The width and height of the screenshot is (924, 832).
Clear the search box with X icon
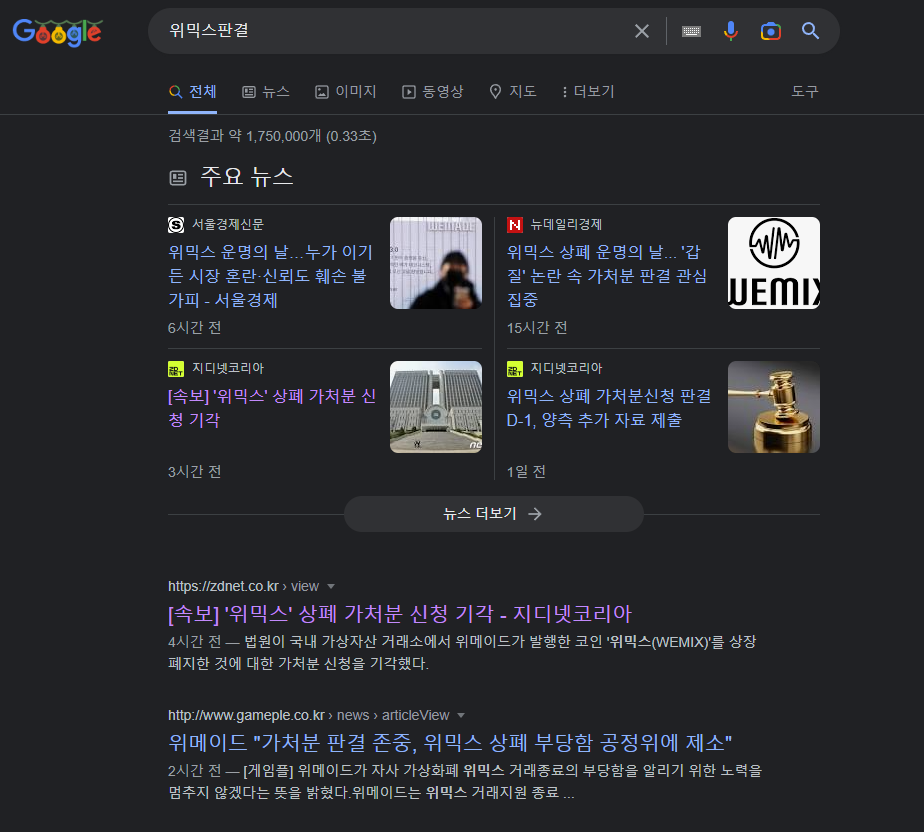pos(642,31)
